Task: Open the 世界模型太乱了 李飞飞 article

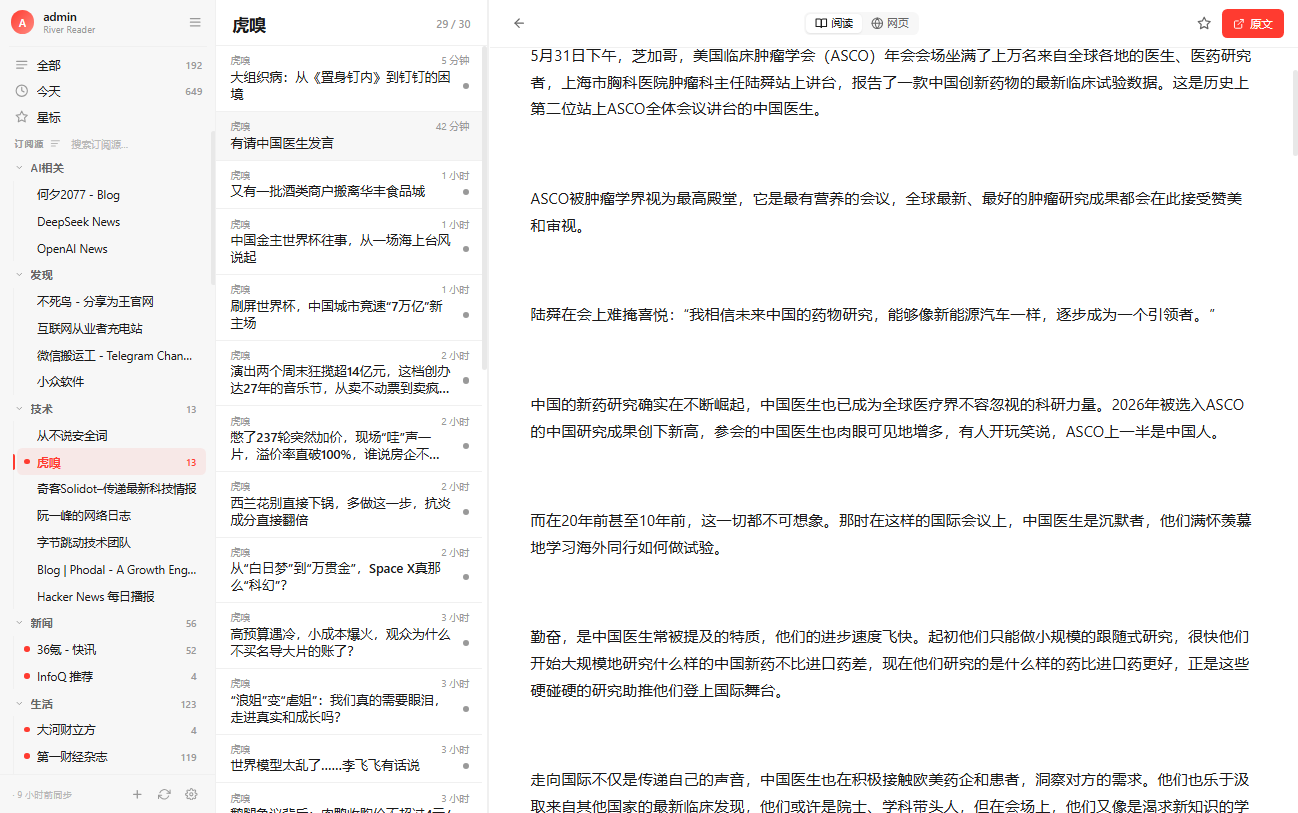Action: point(348,758)
